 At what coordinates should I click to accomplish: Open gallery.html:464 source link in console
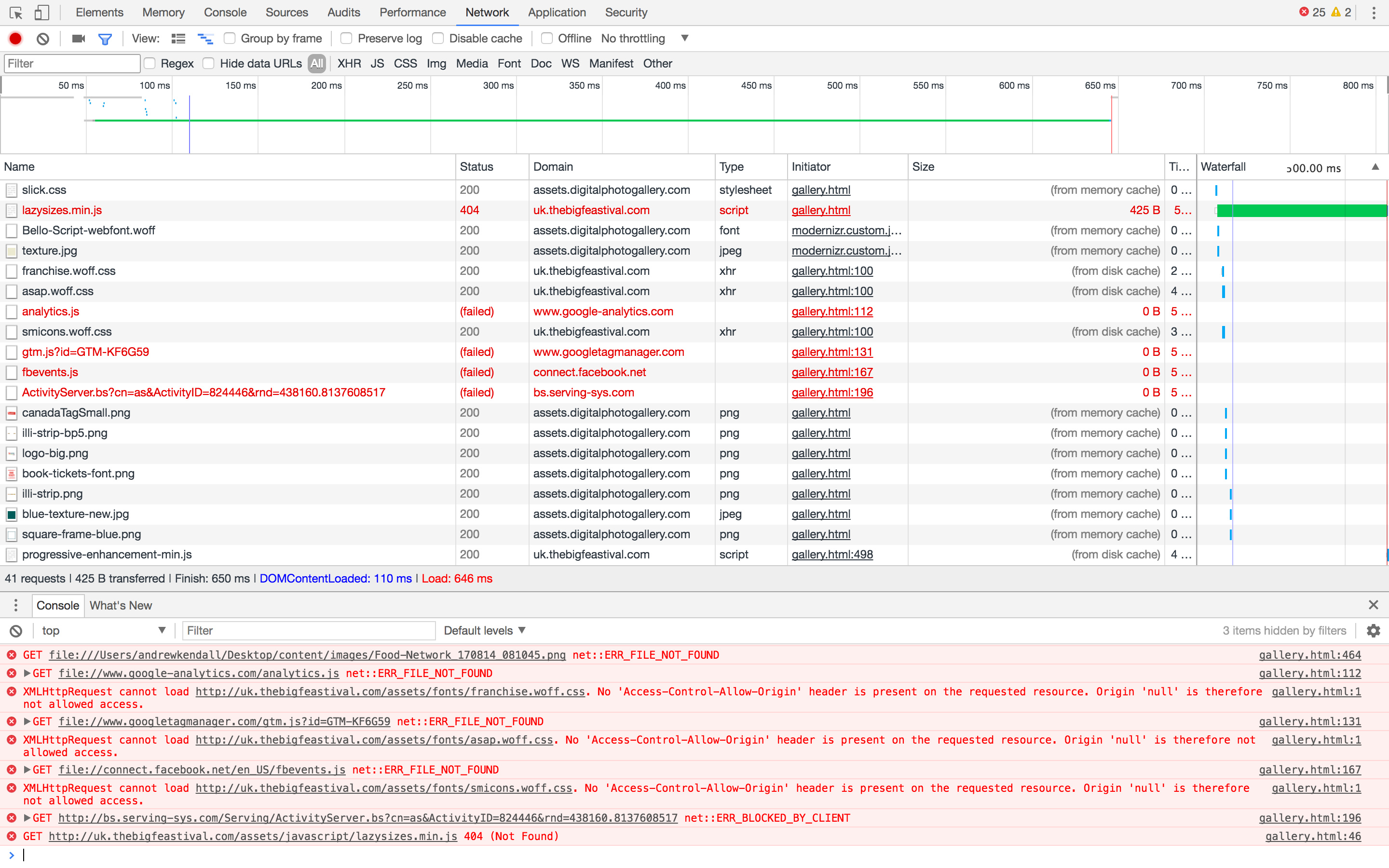click(1310, 654)
